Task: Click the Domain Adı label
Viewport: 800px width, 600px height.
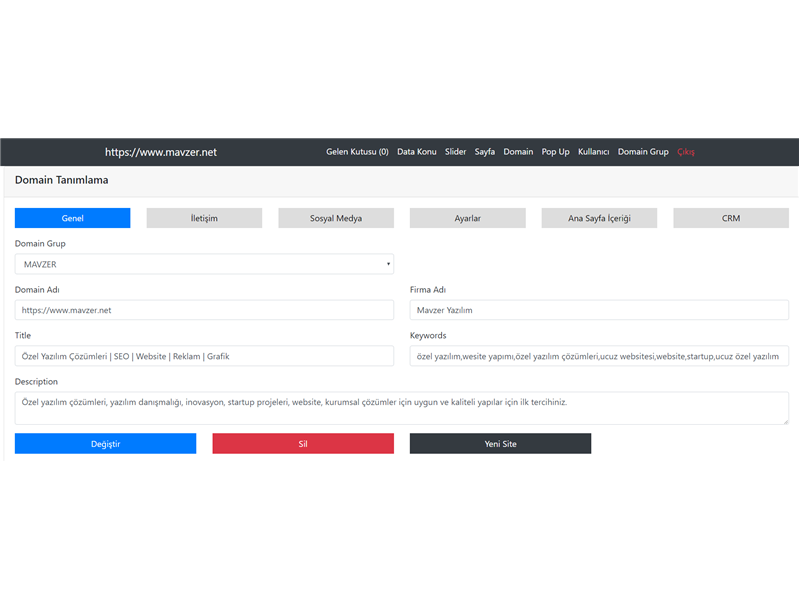Action: (x=37, y=289)
